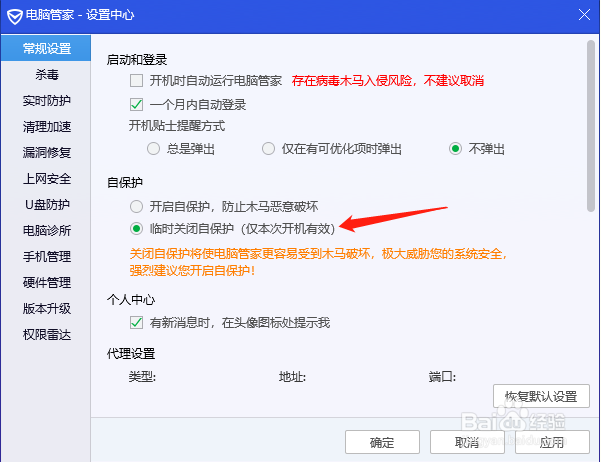Open the 杀毒 settings tab
601x462 pixels.
(x=46, y=74)
